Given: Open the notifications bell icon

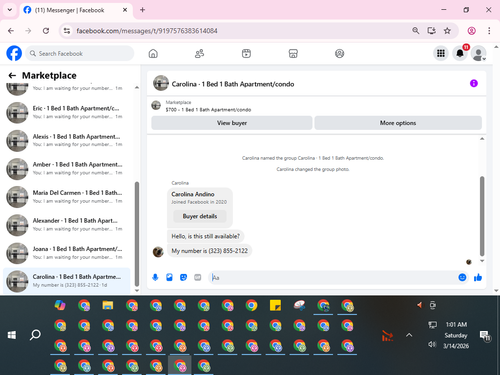Looking at the screenshot, I should coord(460,53).
